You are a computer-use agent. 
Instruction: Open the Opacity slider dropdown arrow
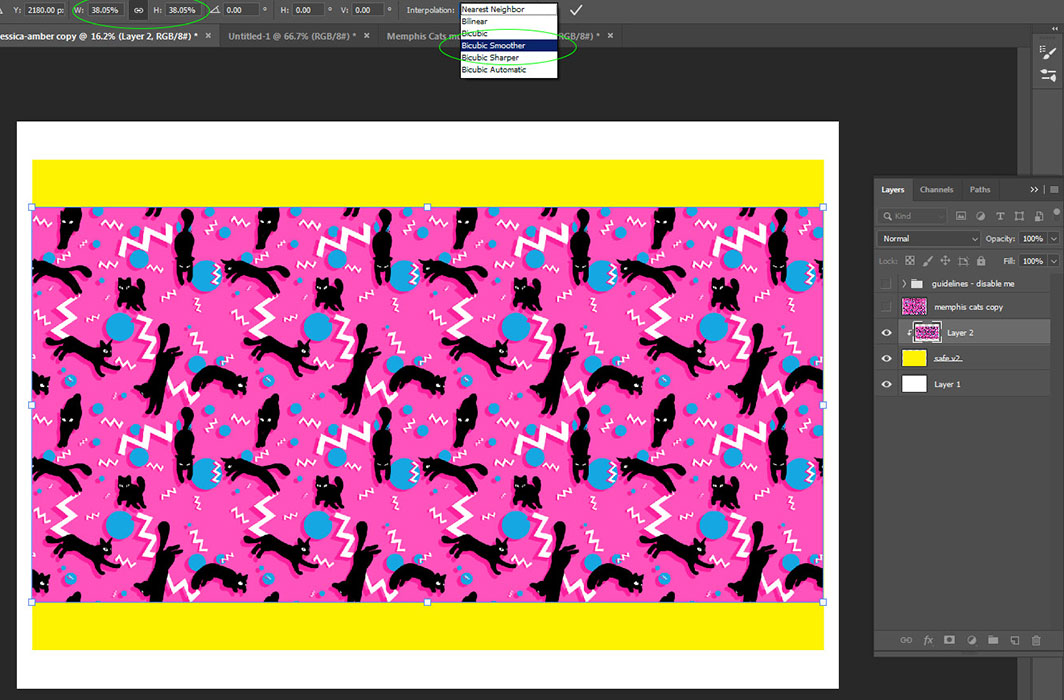pyautogui.click(x=1053, y=239)
